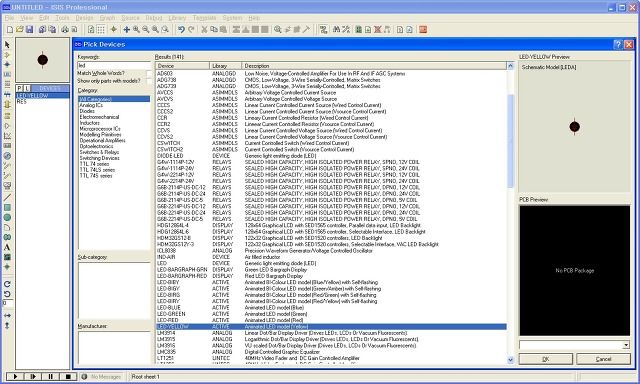Select the 2D box drawing tool
The width and height of the screenshot is (640, 384).
7,207
